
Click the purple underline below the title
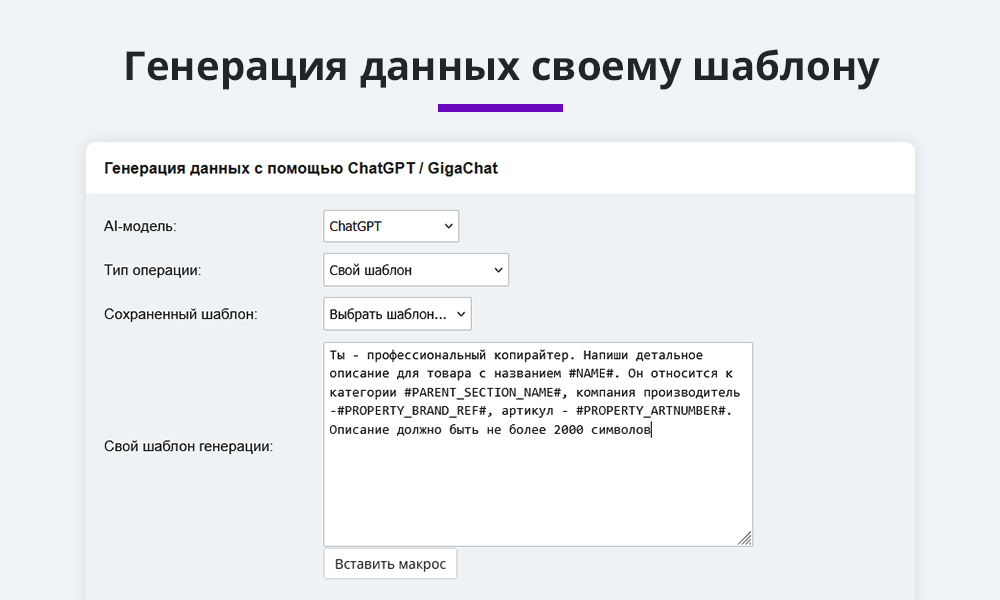coord(500,104)
